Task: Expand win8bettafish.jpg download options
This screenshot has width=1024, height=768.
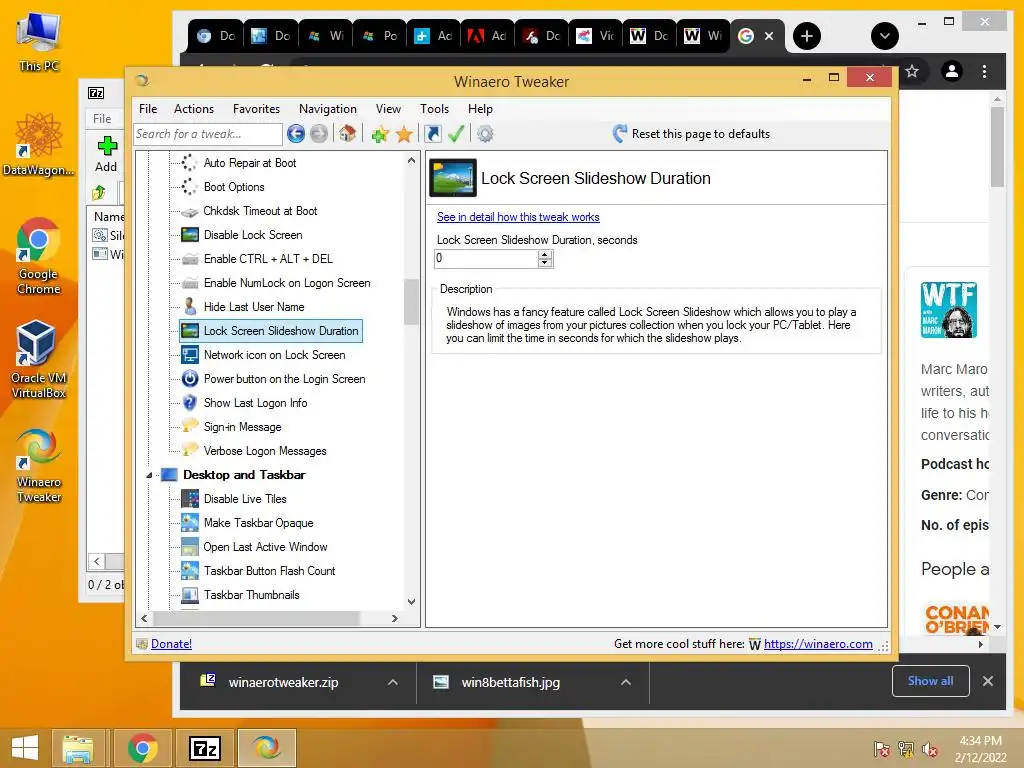Action: (626, 682)
